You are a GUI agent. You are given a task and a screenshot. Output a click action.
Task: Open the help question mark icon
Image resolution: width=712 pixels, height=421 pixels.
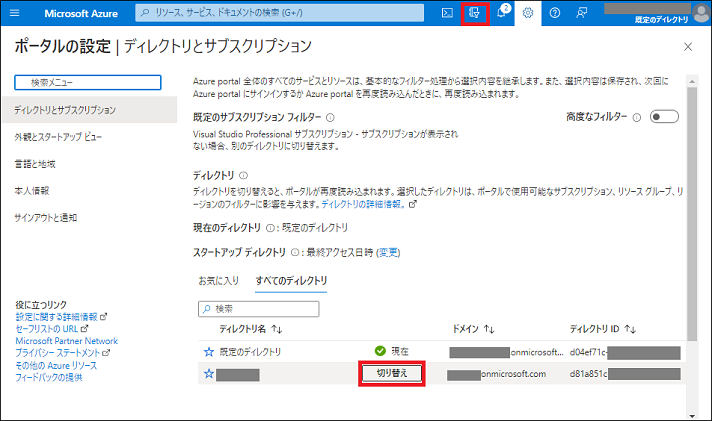click(555, 13)
